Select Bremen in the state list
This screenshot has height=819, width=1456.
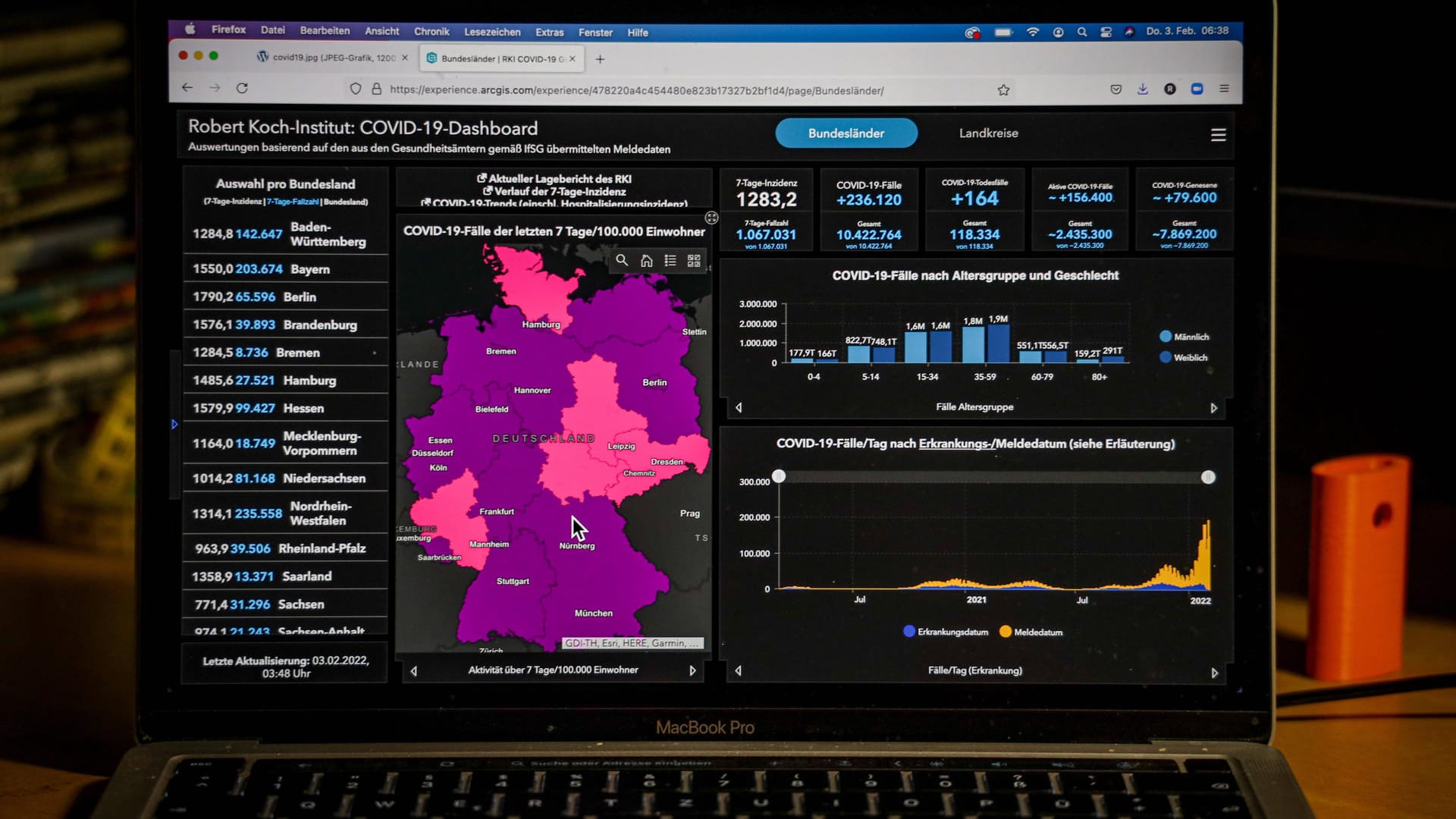(286, 353)
